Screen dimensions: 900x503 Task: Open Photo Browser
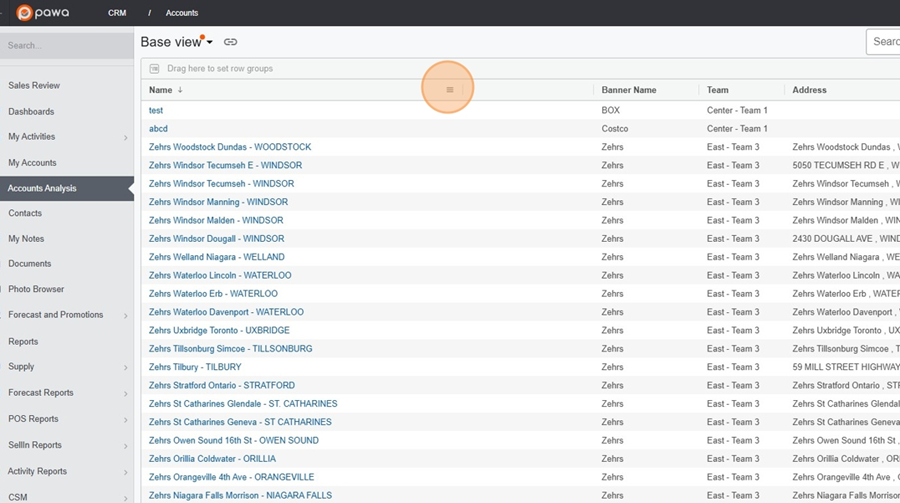[36, 289]
